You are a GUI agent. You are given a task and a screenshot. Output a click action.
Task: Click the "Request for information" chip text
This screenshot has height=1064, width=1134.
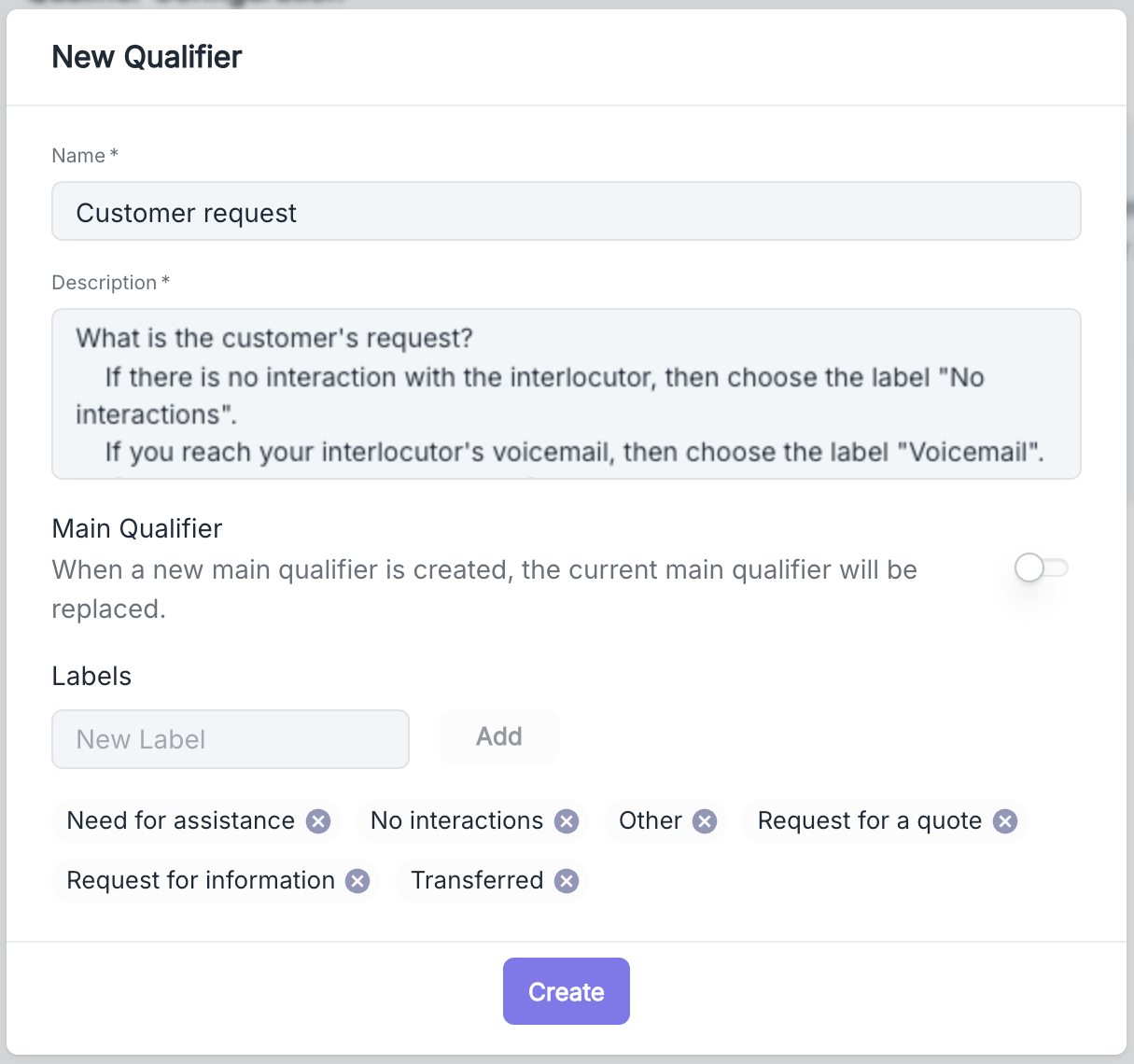pyautogui.click(x=201, y=881)
